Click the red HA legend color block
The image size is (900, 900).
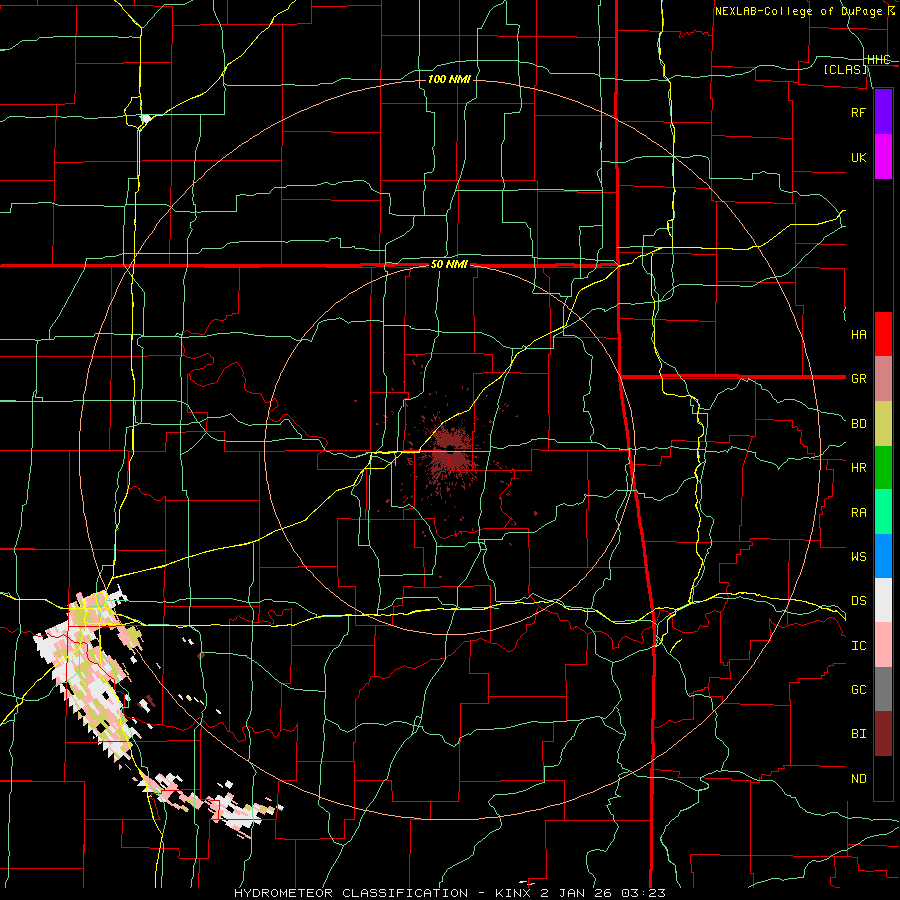(883, 334)
